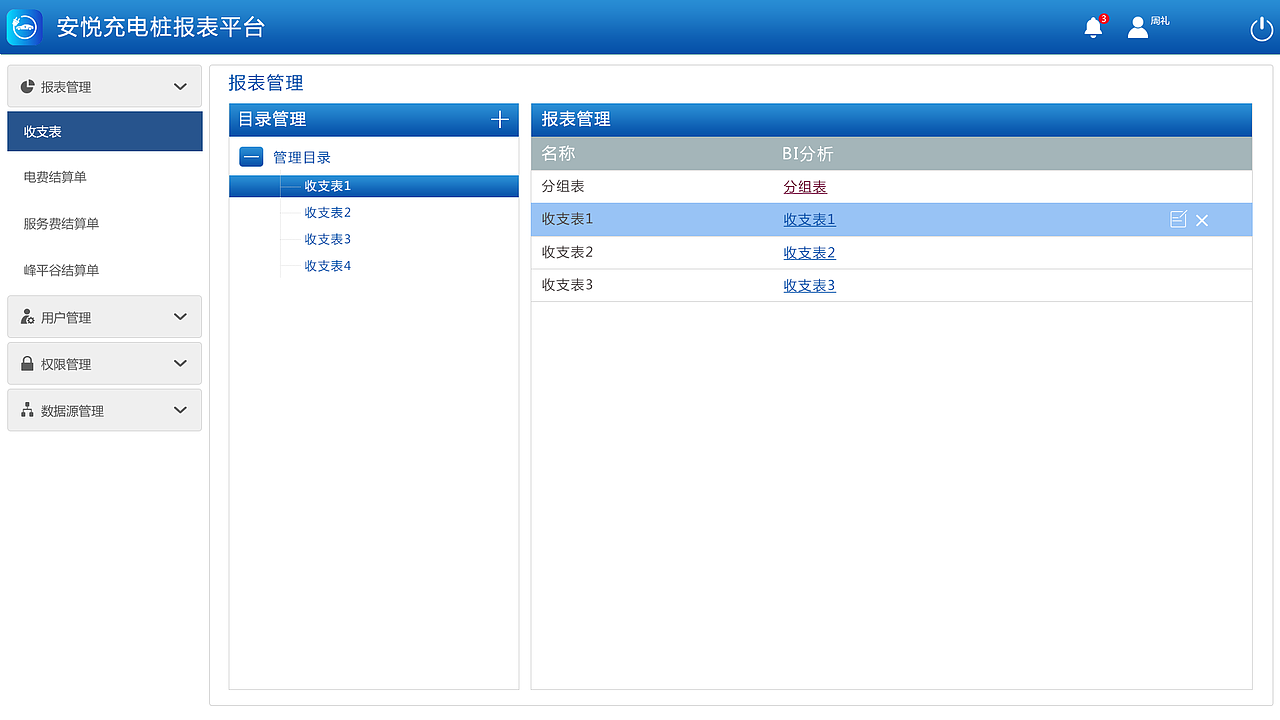1280x720 pixels.
Task: Click the 权限管理 lock icon
Action: (x=26, y=363)
